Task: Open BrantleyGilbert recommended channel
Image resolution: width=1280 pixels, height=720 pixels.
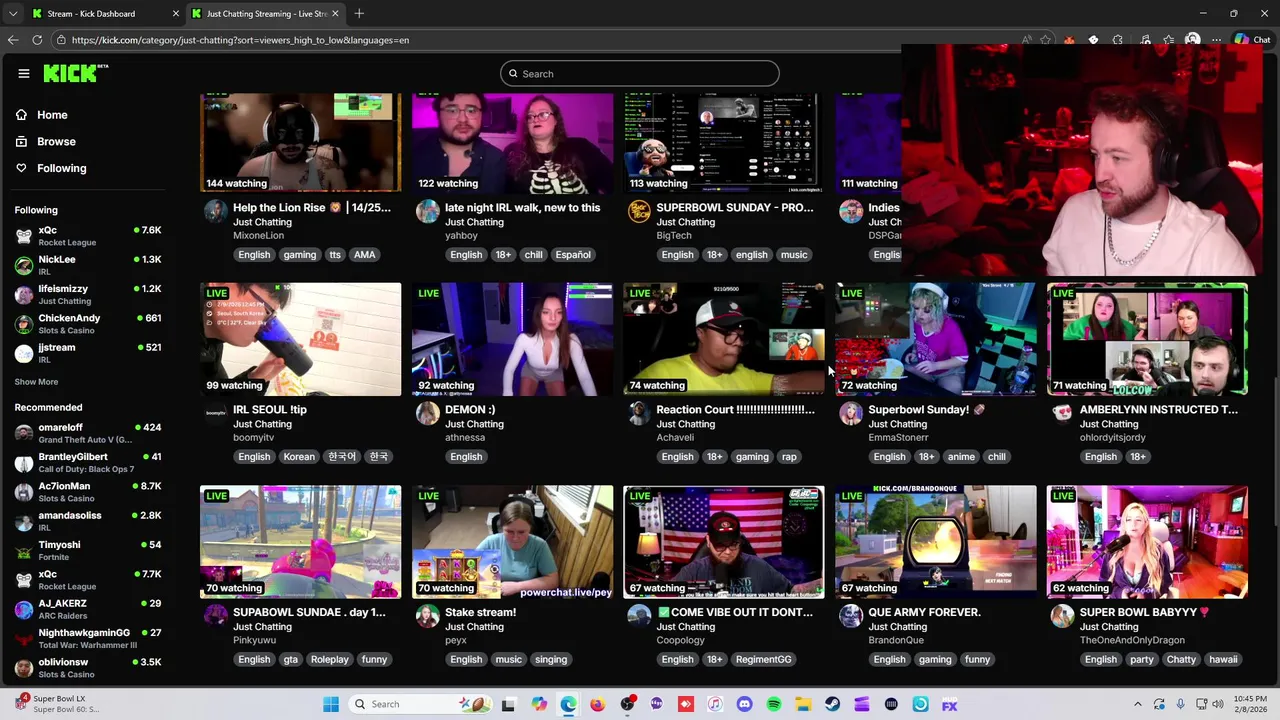Action: tap(88, 463)
